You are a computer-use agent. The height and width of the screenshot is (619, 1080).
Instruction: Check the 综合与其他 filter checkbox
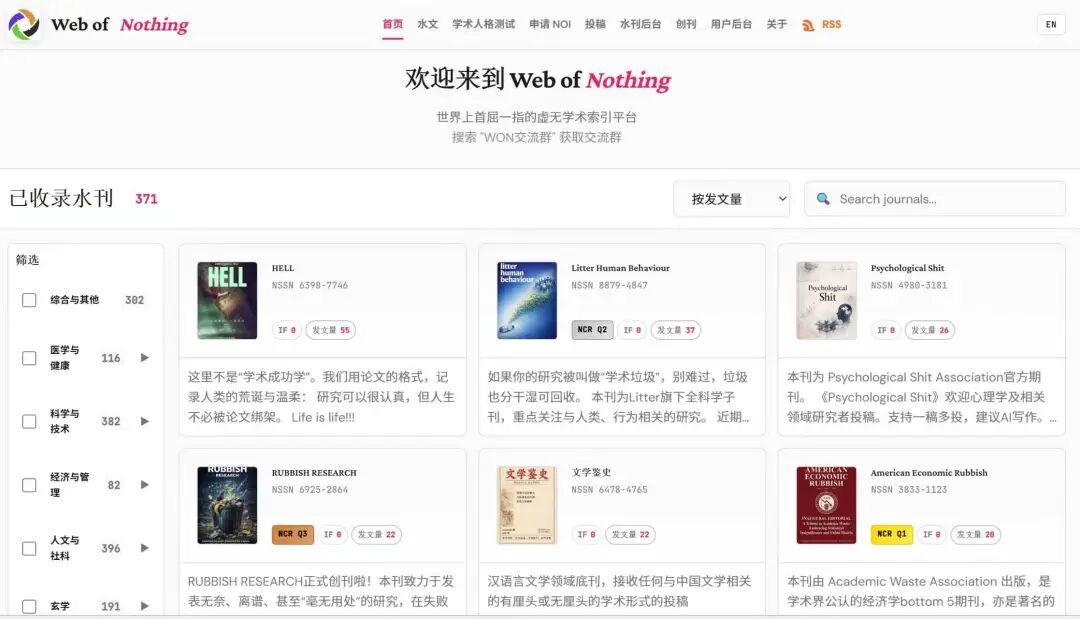[x=29, y=300]
